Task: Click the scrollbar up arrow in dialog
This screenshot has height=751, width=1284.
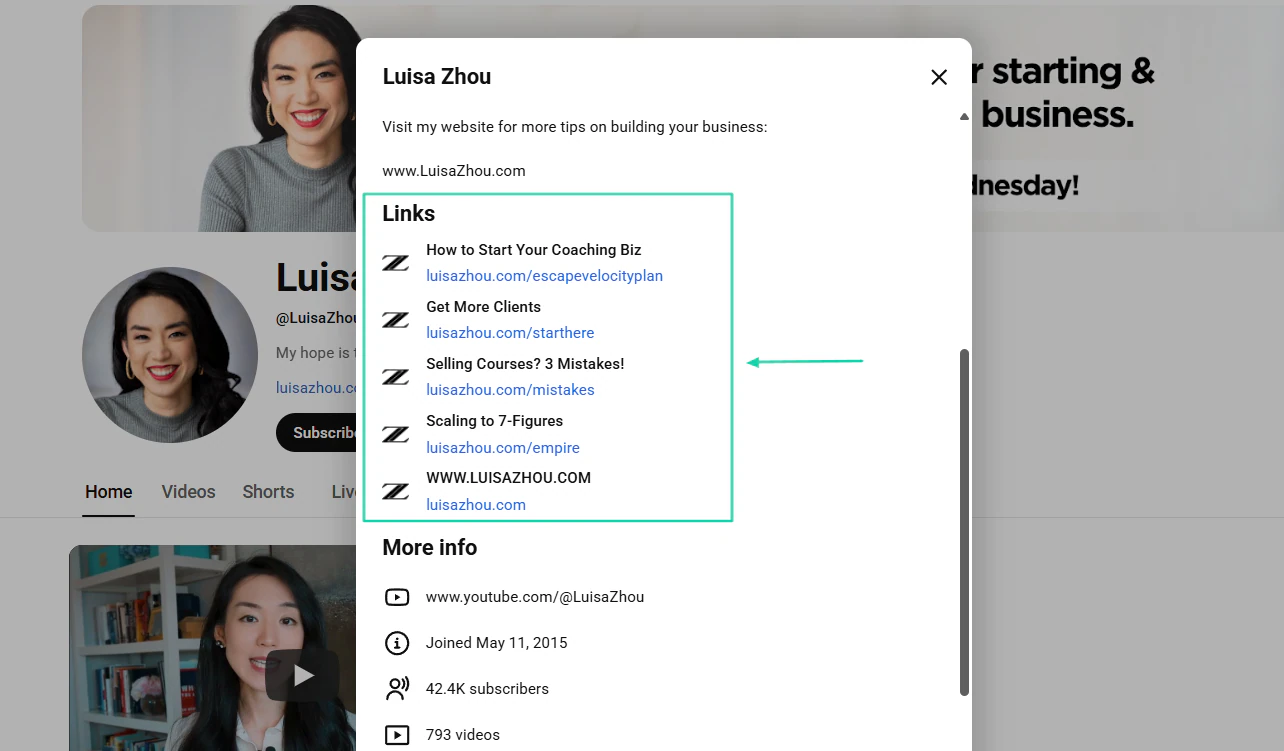Action: click(964, 117)
